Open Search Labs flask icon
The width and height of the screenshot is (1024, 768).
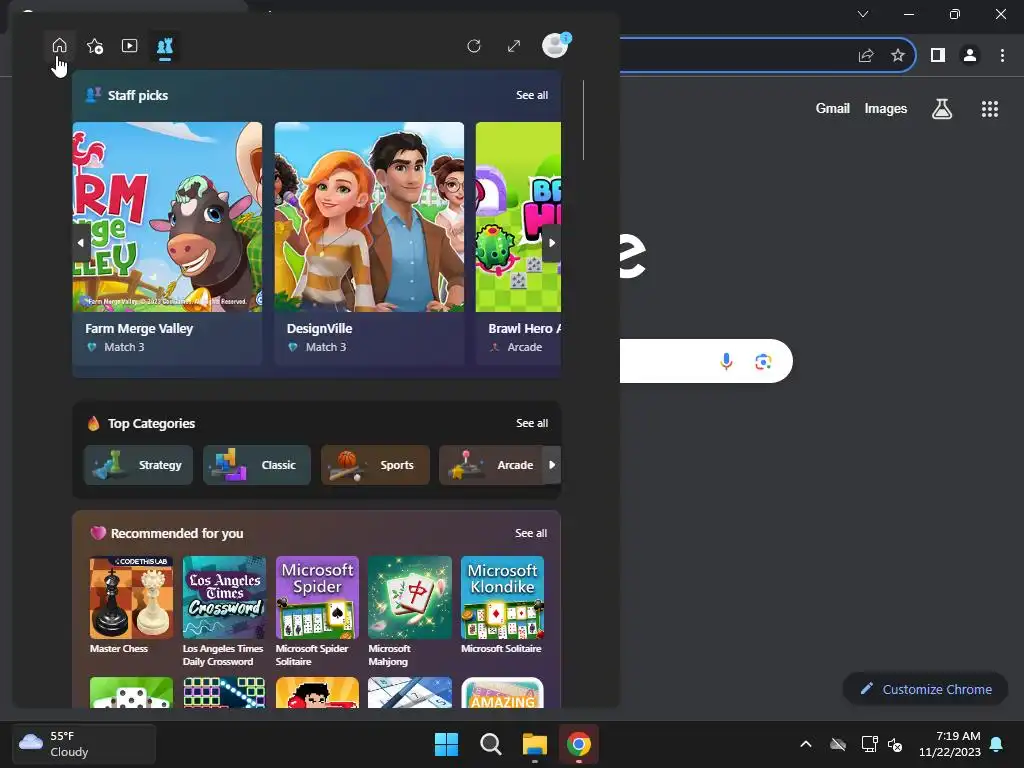point(942,108)
